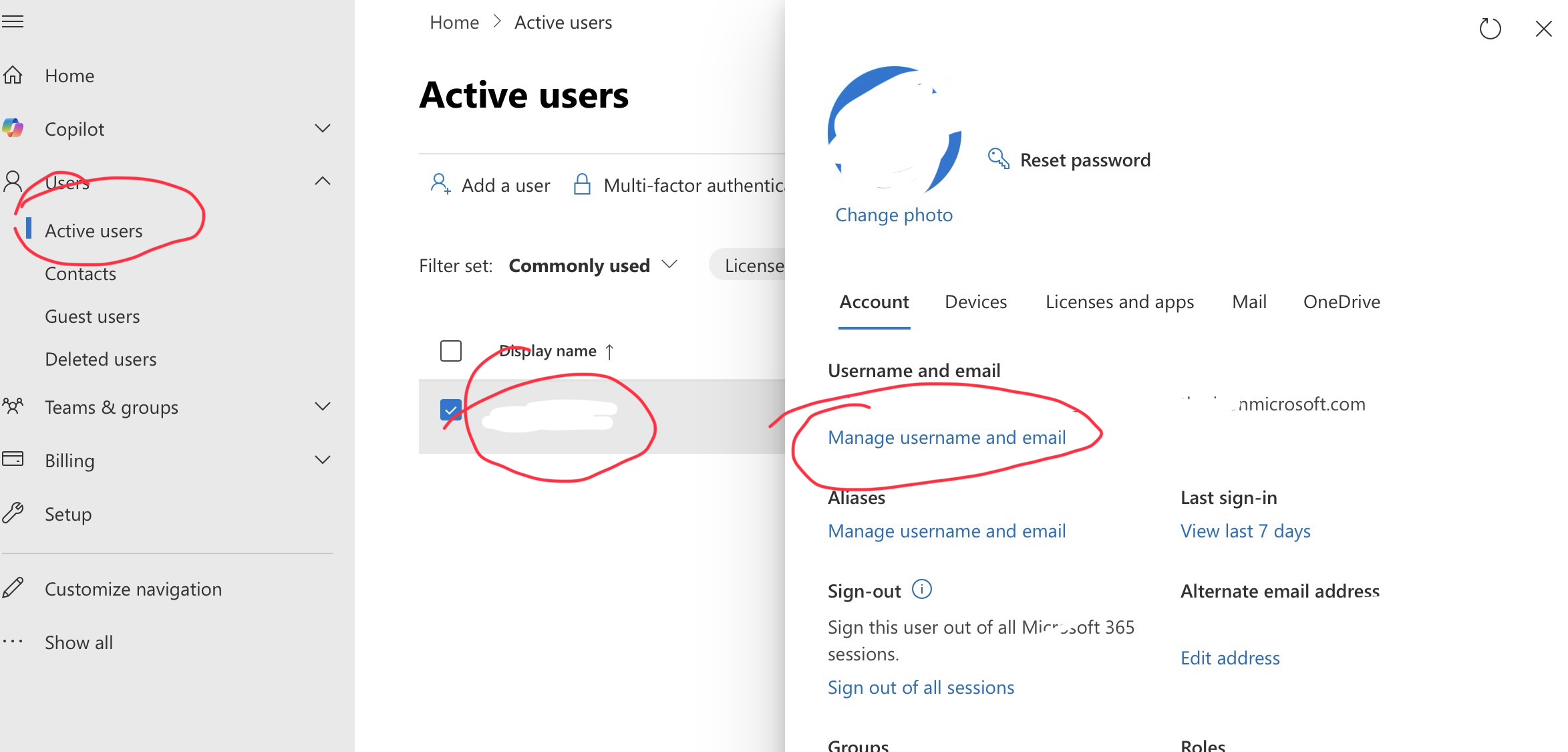Click the Reset password key icon
This screenshot has width=1568, height=752.
[x=998, y=159]
